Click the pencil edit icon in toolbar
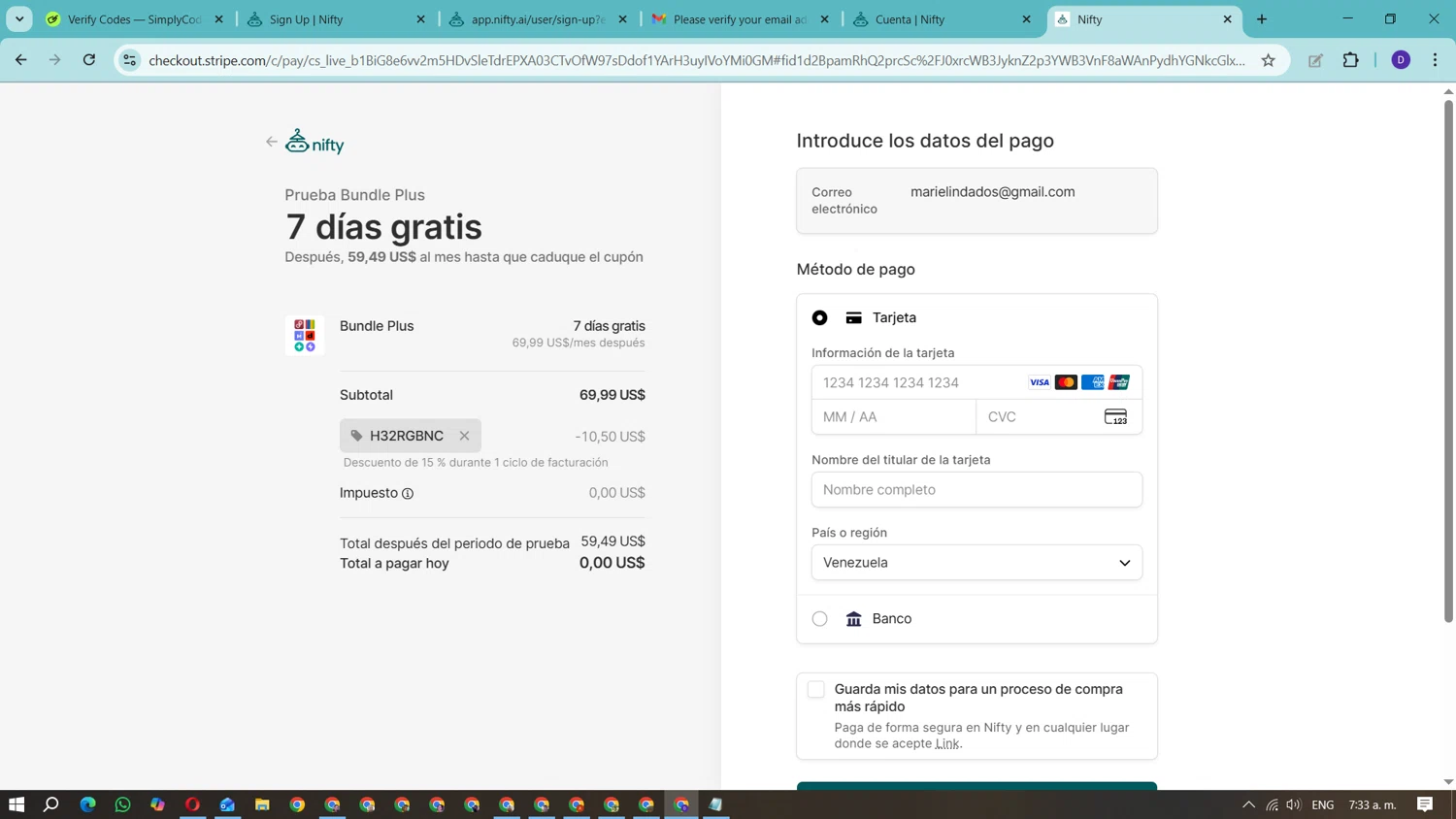Image resolution: width=1456 pixels, height=819 pixels. tap(1315, 60)
